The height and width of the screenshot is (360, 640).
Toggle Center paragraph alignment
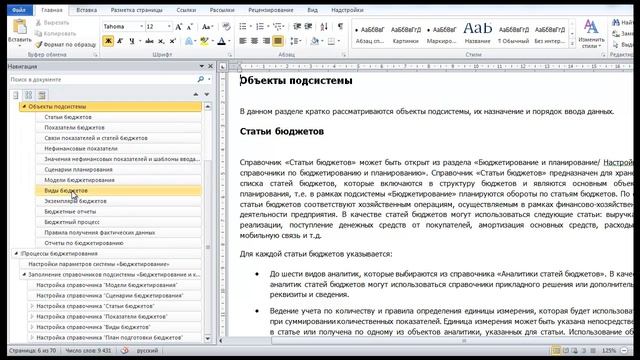click(x=254, y=41)
